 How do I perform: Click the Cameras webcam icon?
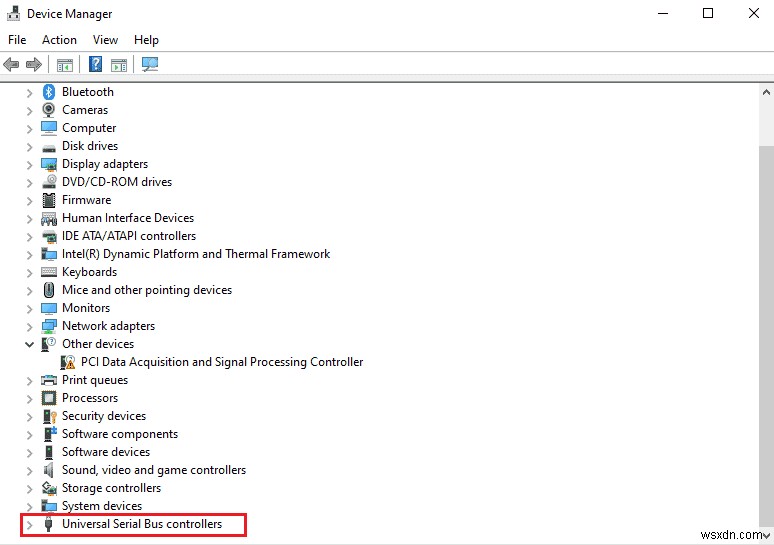pos(49,110)
